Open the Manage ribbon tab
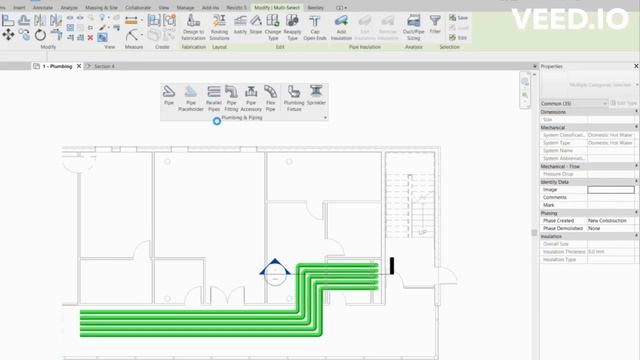 185,7
